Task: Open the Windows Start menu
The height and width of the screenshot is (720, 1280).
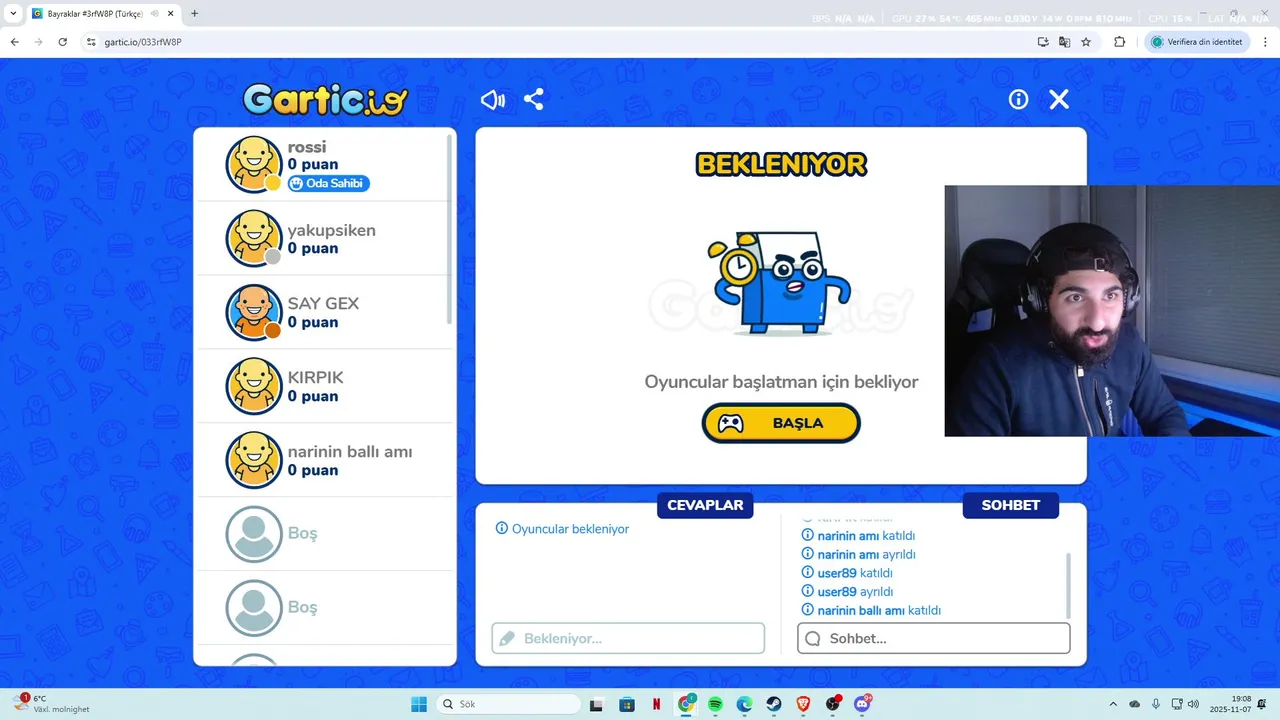Action: click(419, 704)
